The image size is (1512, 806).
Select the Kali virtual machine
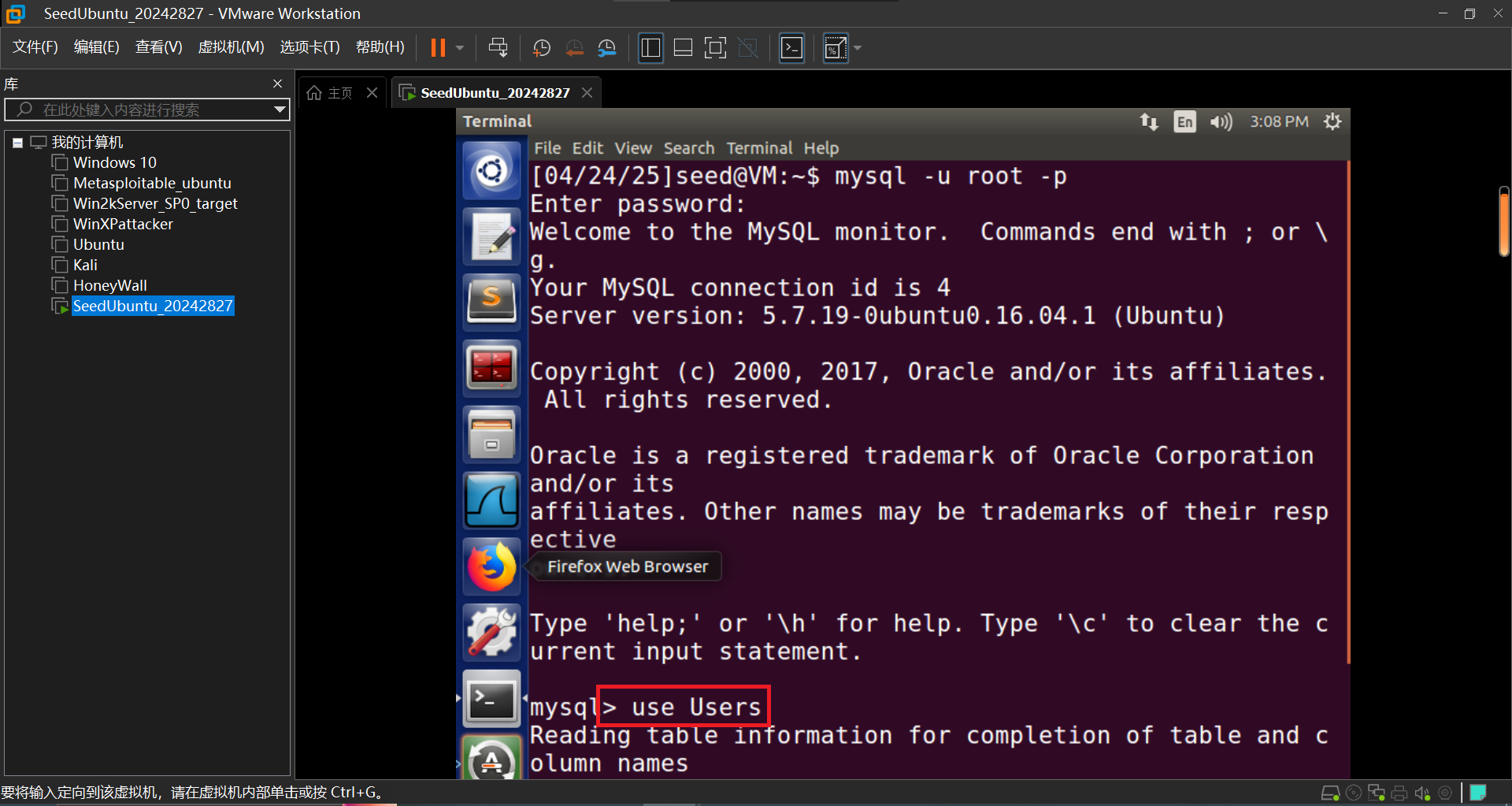[85, 265]
